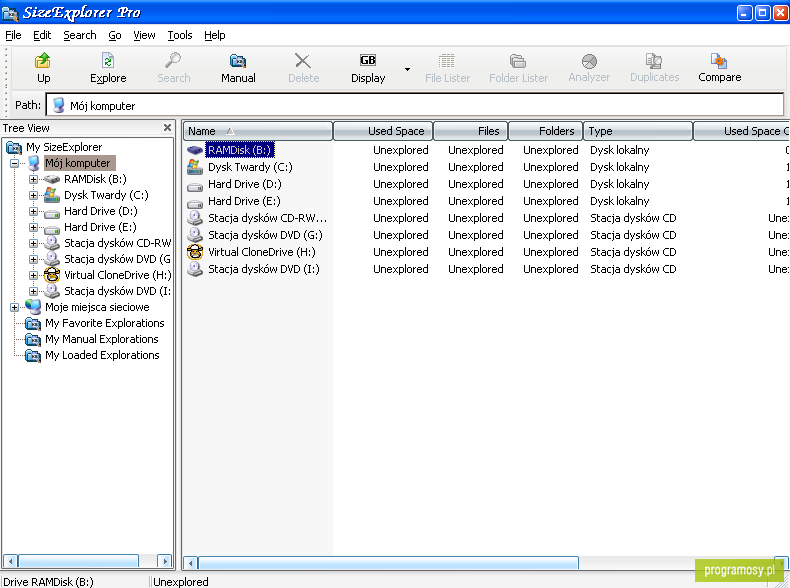This screenshot has width=790, height=588.
Task: Expand Hard Drive (D:) tree node
Action: point(33,212)
